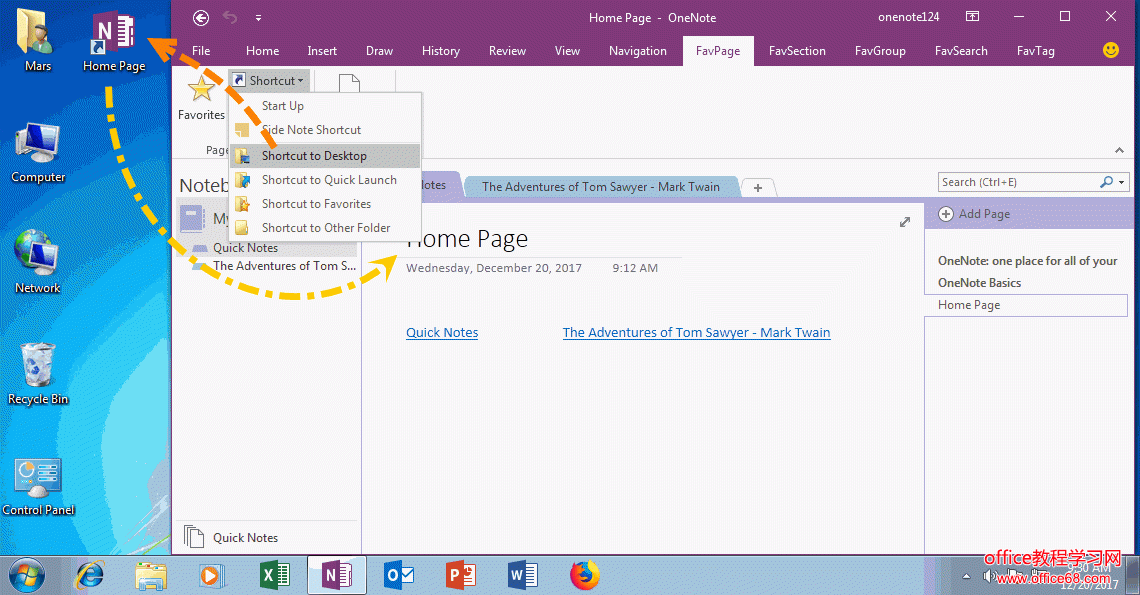1140x595 pixels.
Task: Select Shortcut to Desktop menu entry
Action: click(x=314, y=156)
